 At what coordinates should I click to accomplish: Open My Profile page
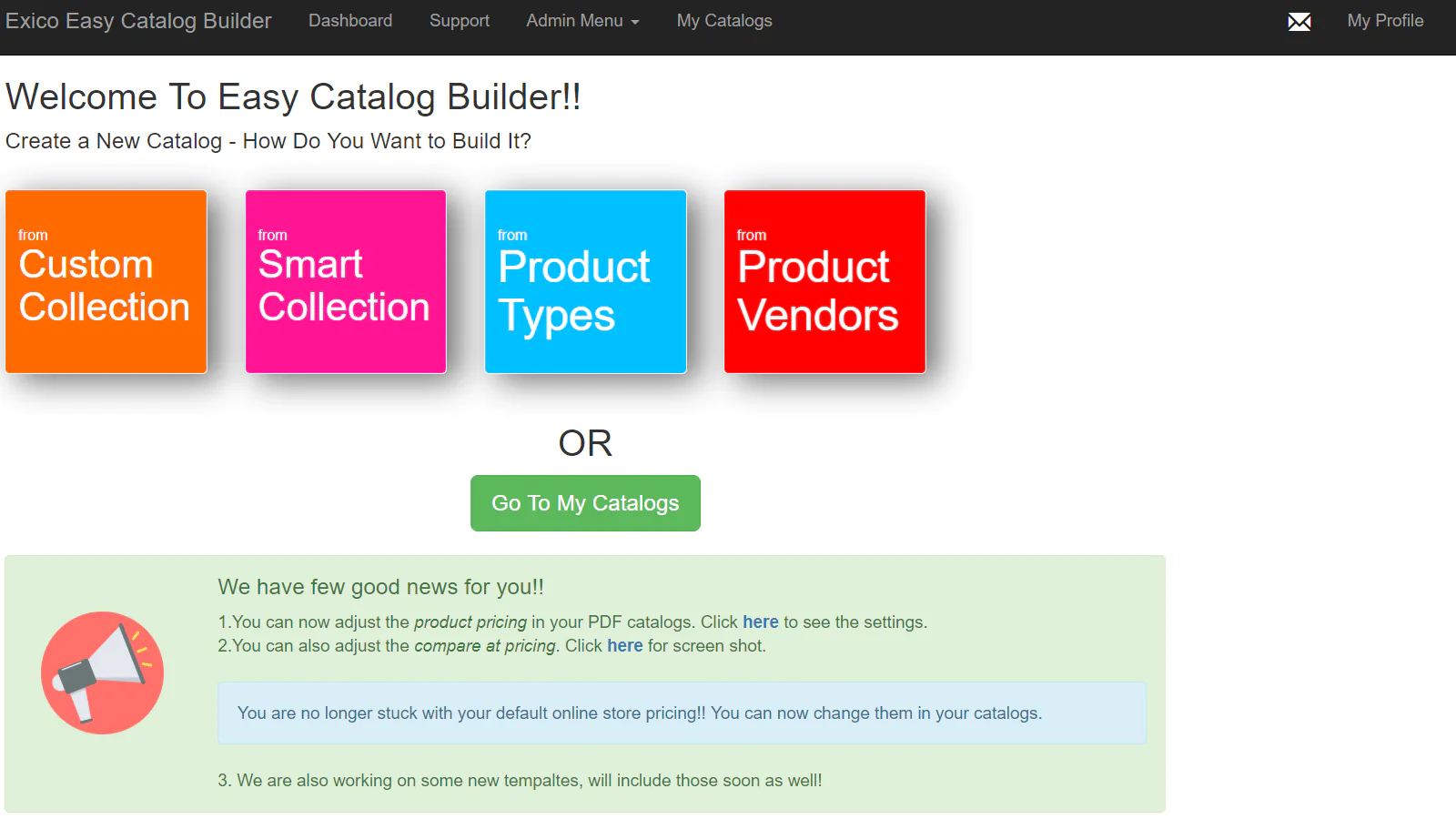(x=1385, y=21)
